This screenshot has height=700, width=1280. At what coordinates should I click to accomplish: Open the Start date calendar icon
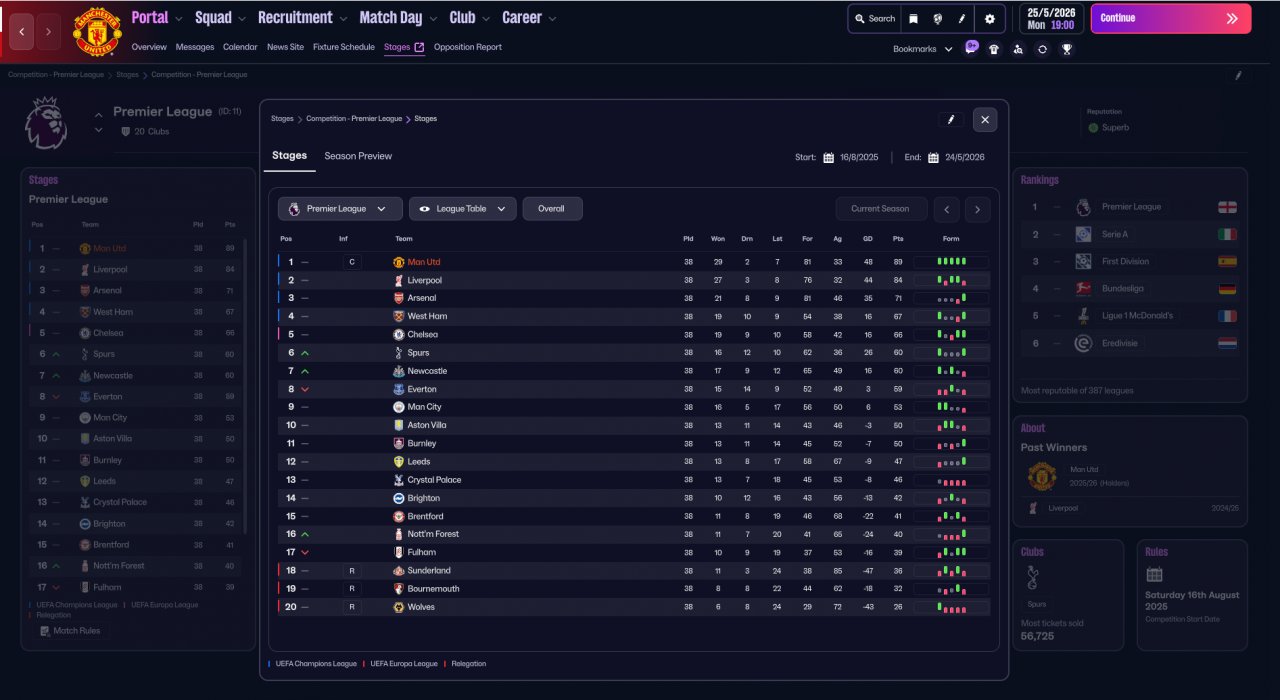828,157
